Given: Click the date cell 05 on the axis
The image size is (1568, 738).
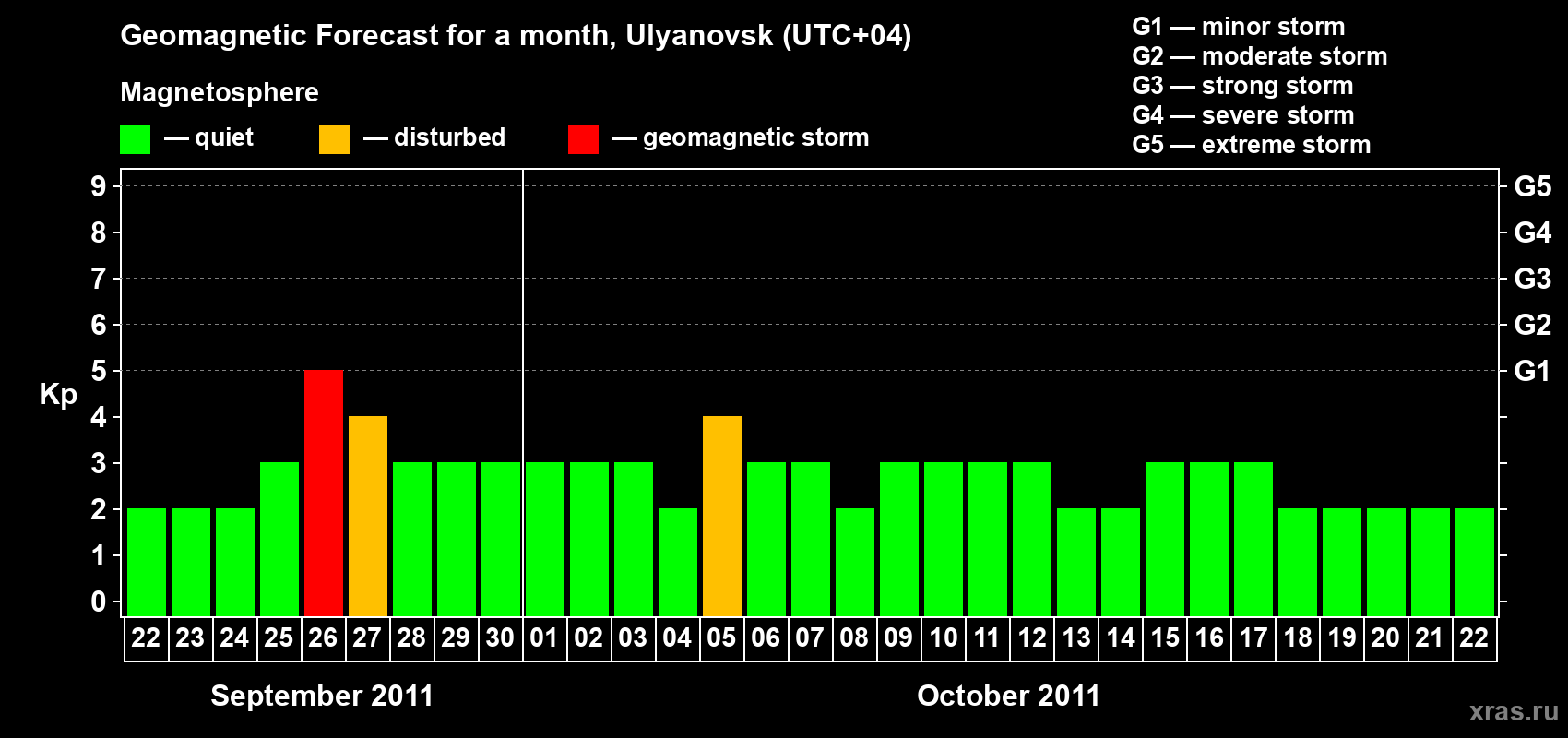Looking at the screenshot, I should tap(722, 638).
